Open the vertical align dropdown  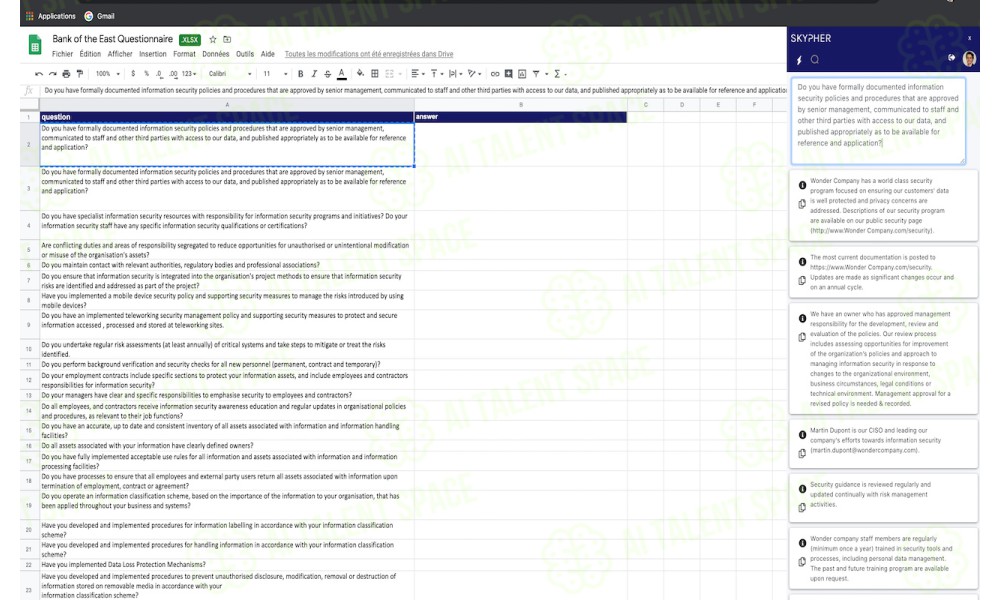tap(437, 74)
